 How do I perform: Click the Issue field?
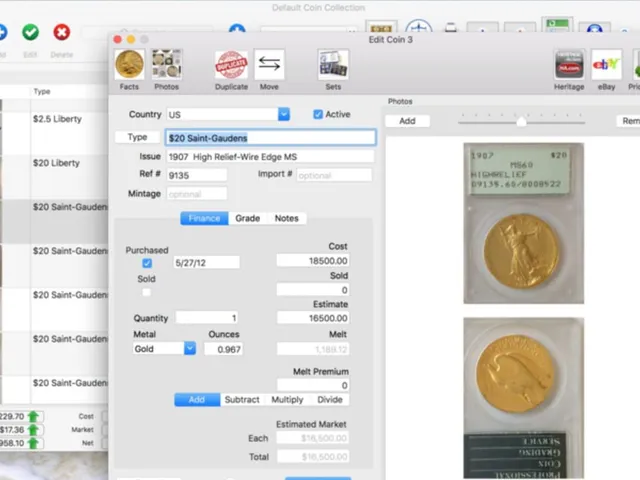pyautogui.click(x=270, y=157)
